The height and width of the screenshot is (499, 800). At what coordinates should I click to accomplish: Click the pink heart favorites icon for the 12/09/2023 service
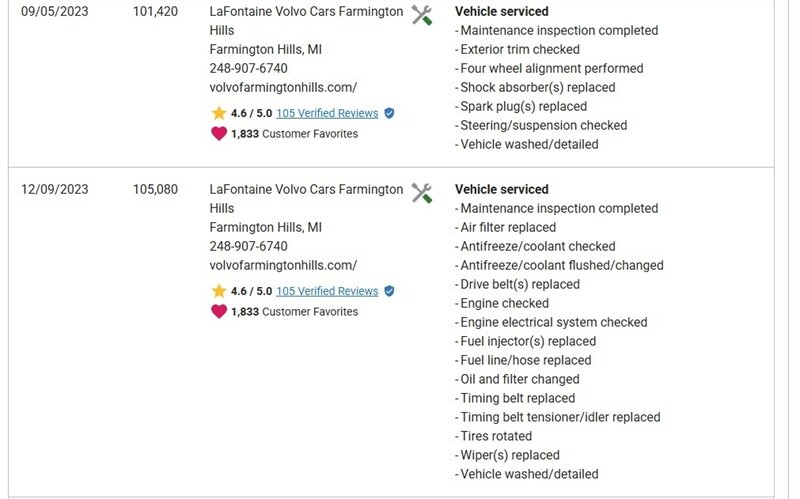point(219,311)
